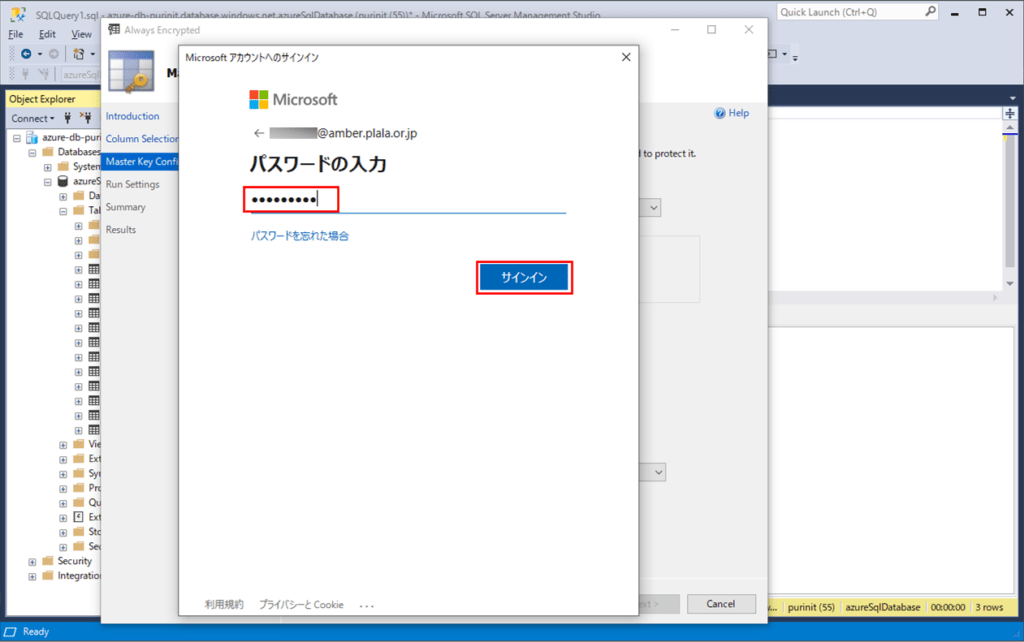
Task: Click the SSMS application icon in the title bar
Action: click(x=17, y=13)
